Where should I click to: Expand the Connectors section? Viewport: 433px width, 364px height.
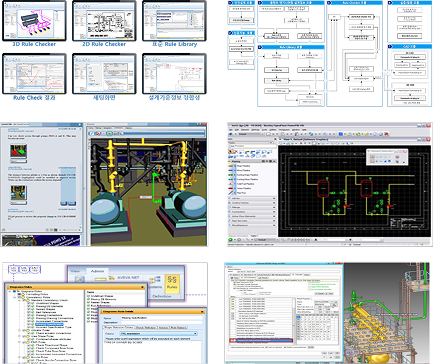252,212
